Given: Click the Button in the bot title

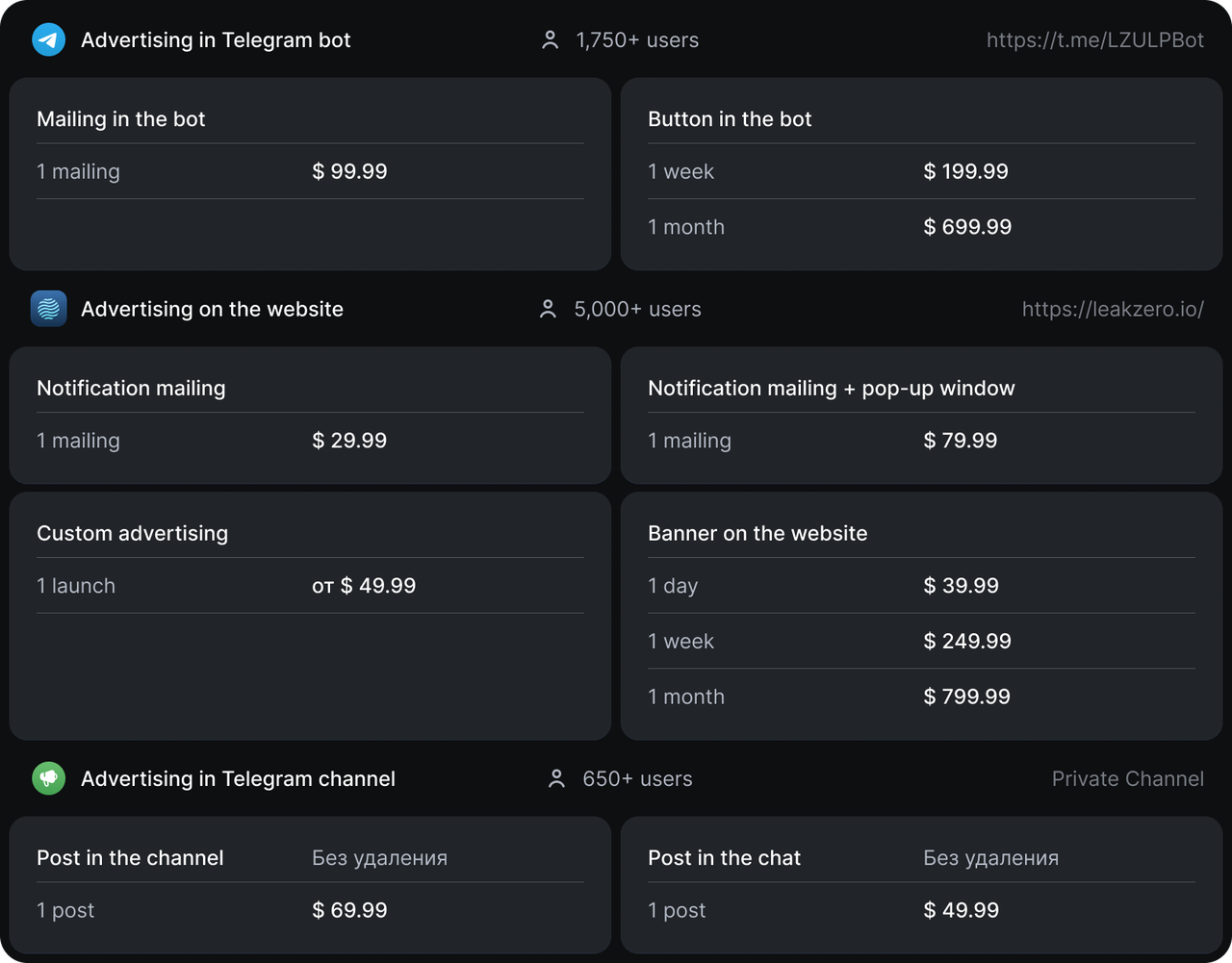Looking at the screenshot, I should pyautogui.click(x=730, y=119).
